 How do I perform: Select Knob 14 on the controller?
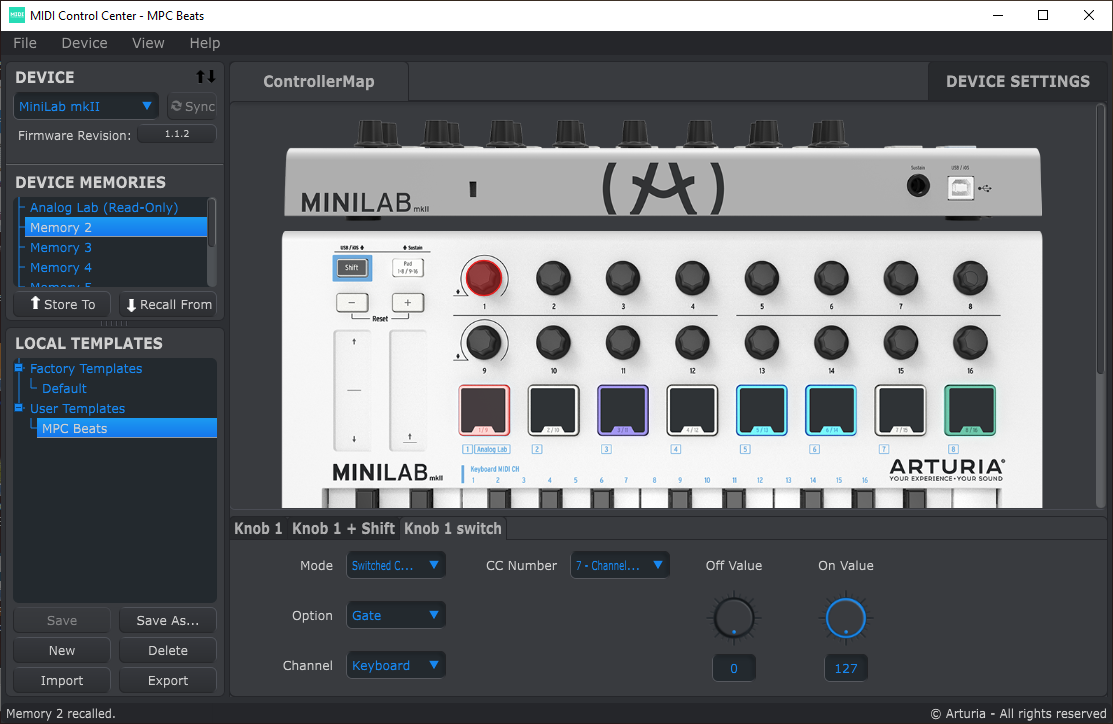[831, 342]
